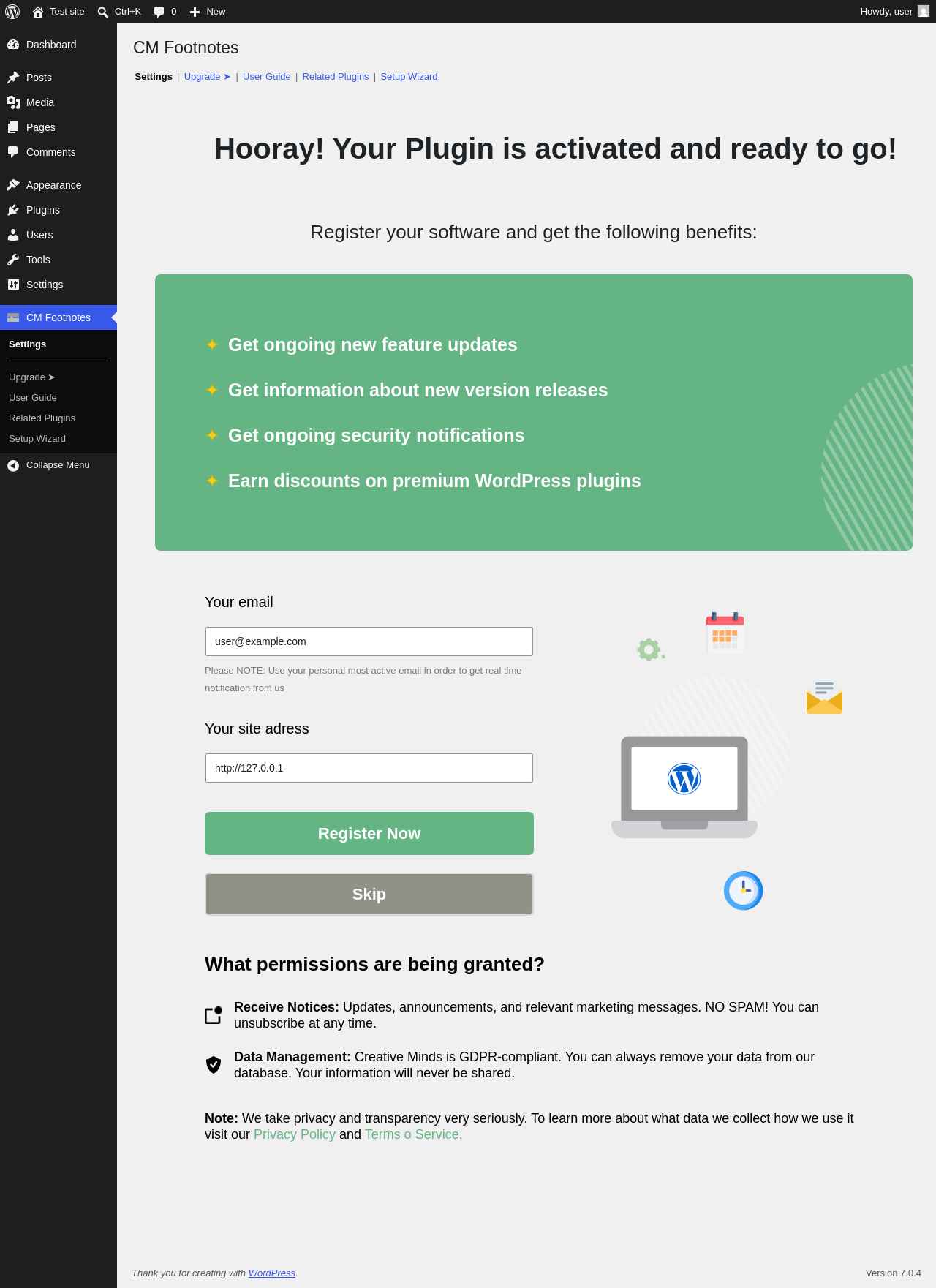Focus the Your email input field
This screenshot has width=936, height=1288.
[x=369, y=641]
